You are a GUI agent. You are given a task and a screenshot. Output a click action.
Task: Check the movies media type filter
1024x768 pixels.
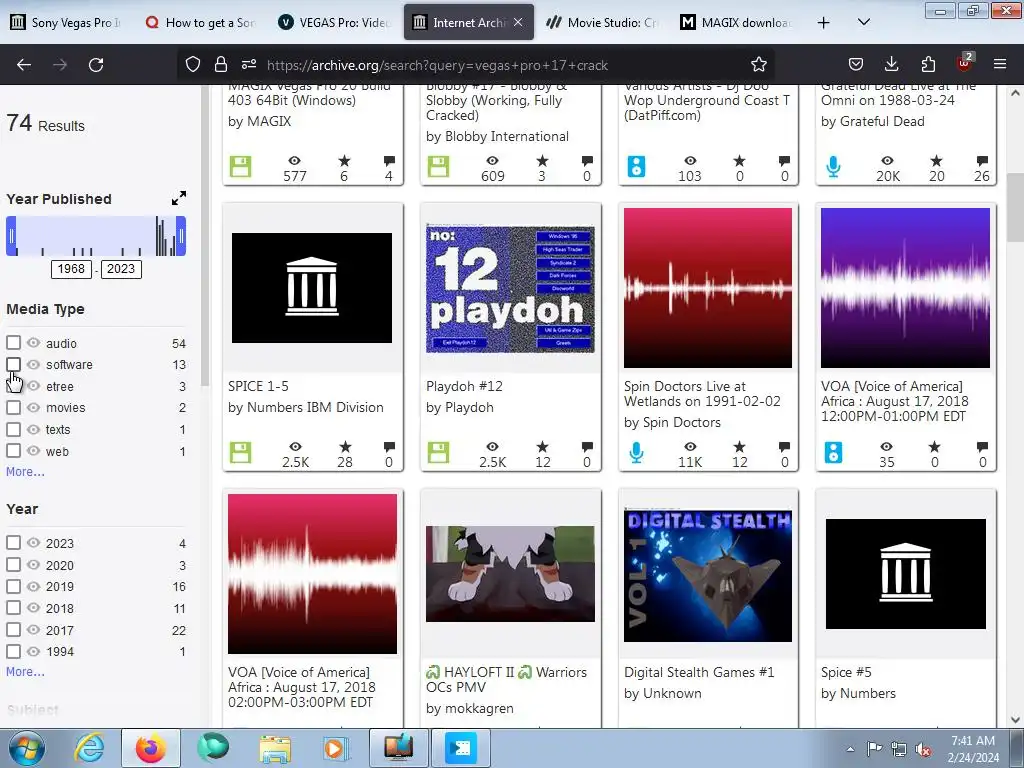click(13, 407)
